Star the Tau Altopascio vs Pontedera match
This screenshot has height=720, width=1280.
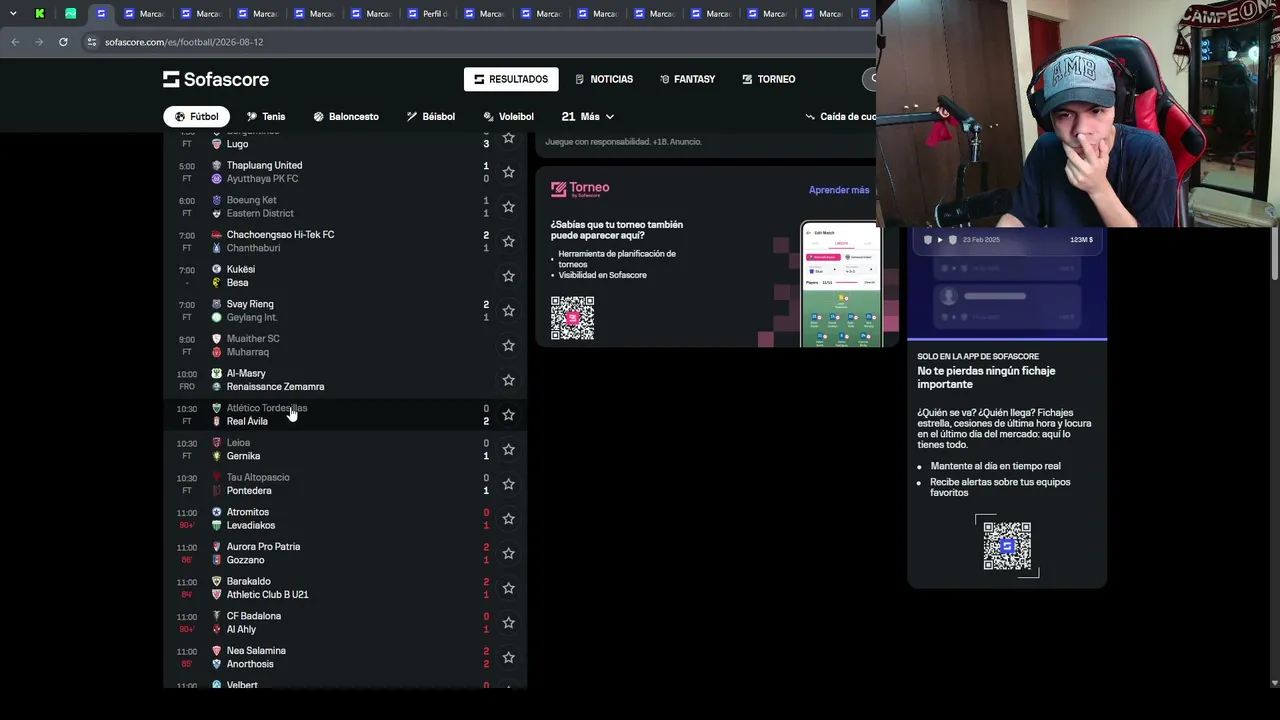point(508,484)
